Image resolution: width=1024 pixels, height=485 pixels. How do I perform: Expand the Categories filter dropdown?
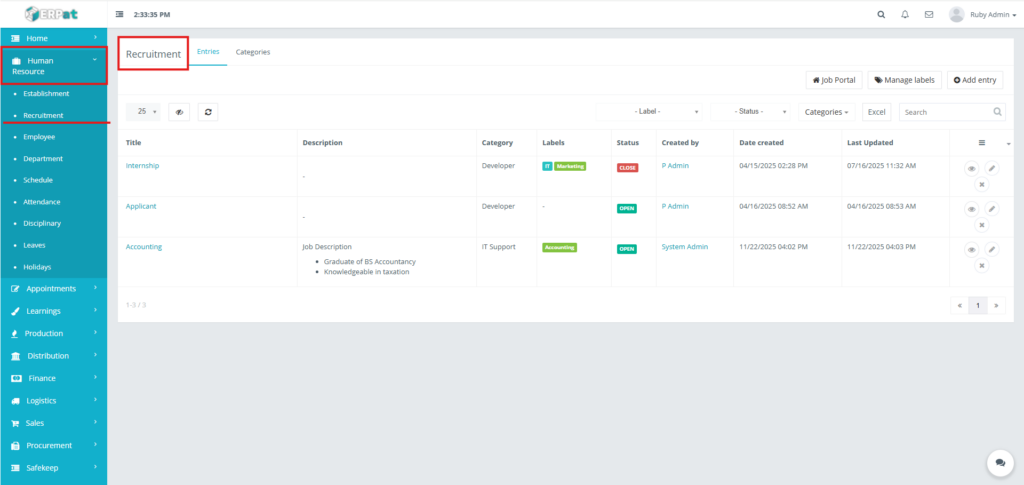(827, 112)
